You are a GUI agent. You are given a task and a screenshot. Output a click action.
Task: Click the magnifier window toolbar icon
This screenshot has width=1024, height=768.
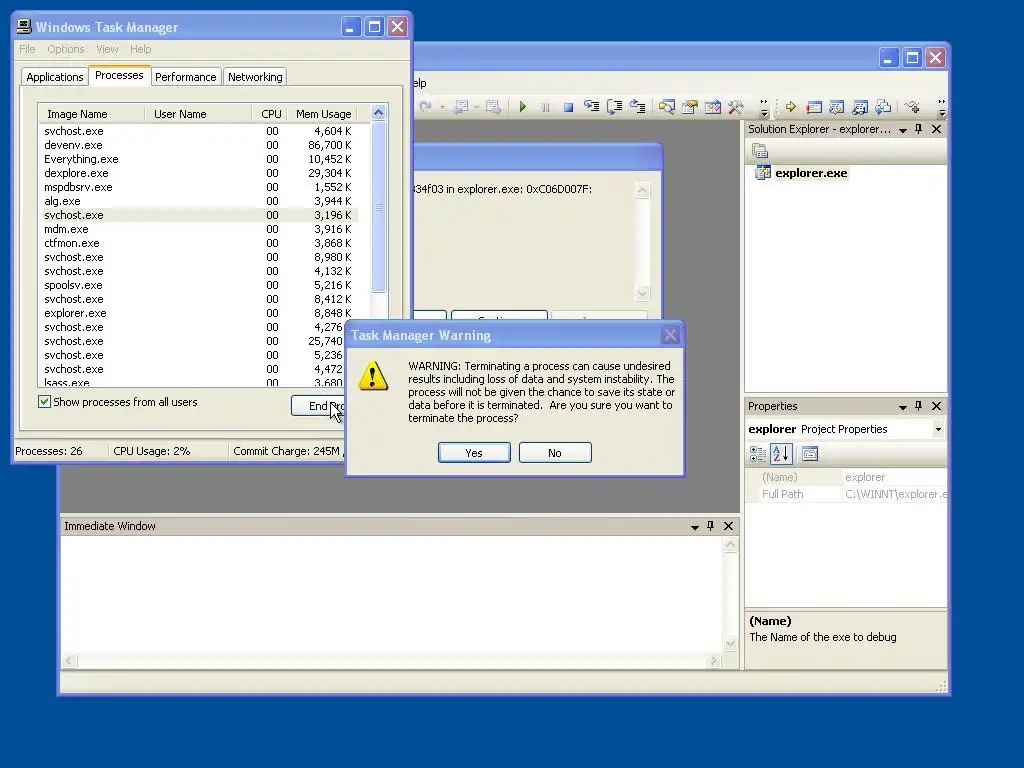667,106
